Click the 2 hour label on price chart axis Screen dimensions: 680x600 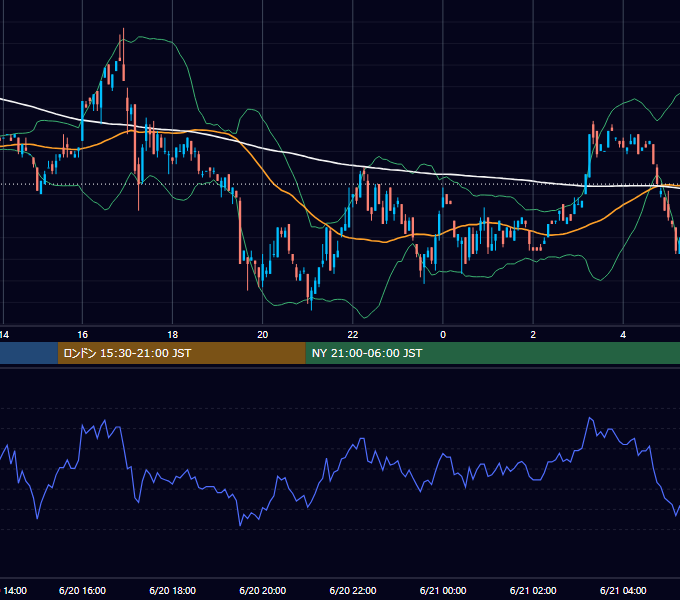pyautogui.click(x=533, y=334)
